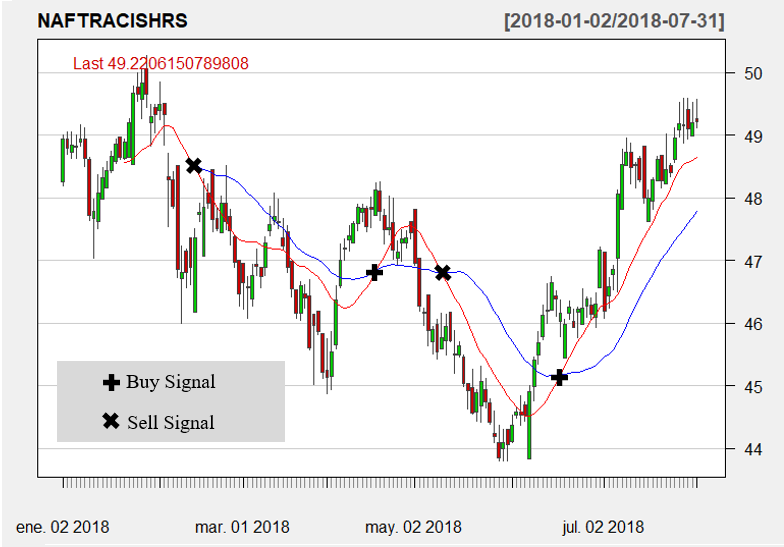Click the 2018-01-02/2018-07-31 date range label

click(615, 21)
